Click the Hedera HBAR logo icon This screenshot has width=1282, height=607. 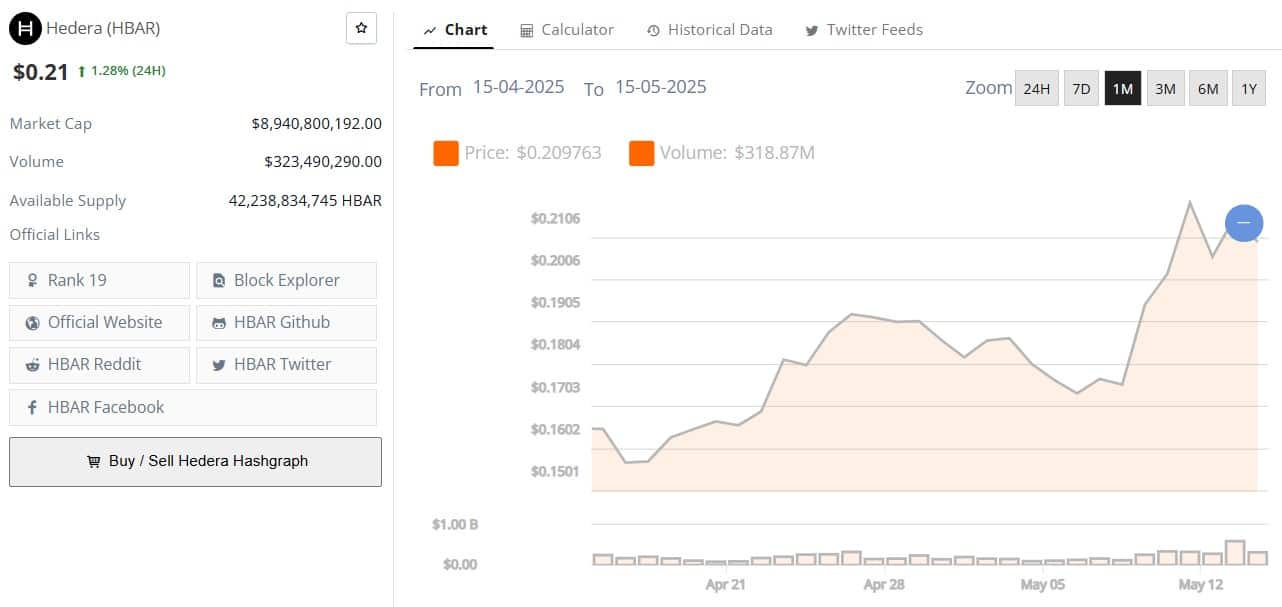(x=25, y=29)
